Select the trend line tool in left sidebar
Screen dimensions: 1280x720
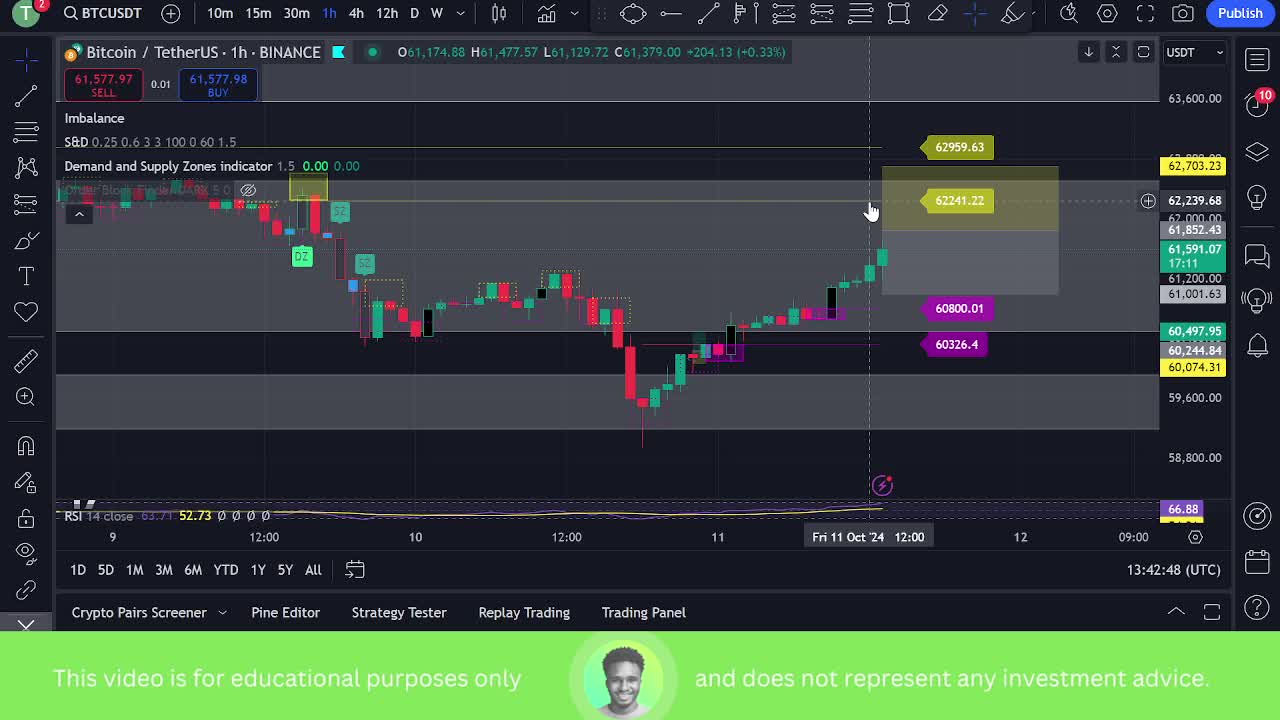click(26, 96)
